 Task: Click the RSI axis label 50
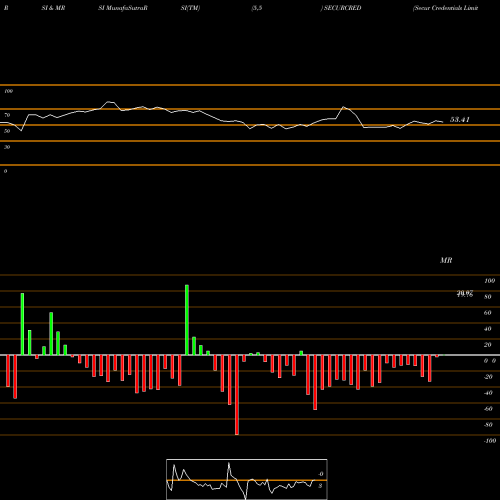click(7, 131)
